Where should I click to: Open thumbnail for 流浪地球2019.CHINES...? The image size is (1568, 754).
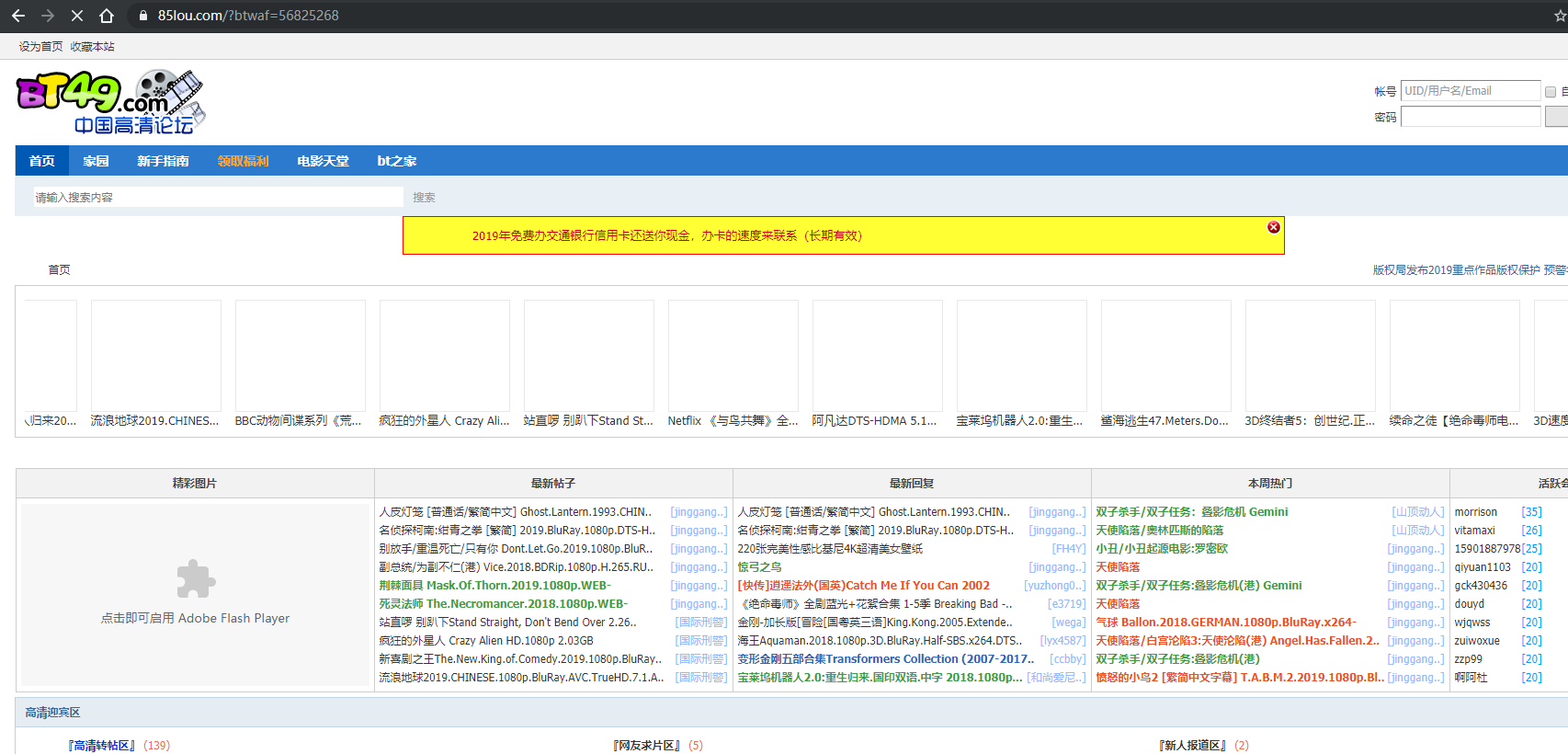[x=156, y=355]
